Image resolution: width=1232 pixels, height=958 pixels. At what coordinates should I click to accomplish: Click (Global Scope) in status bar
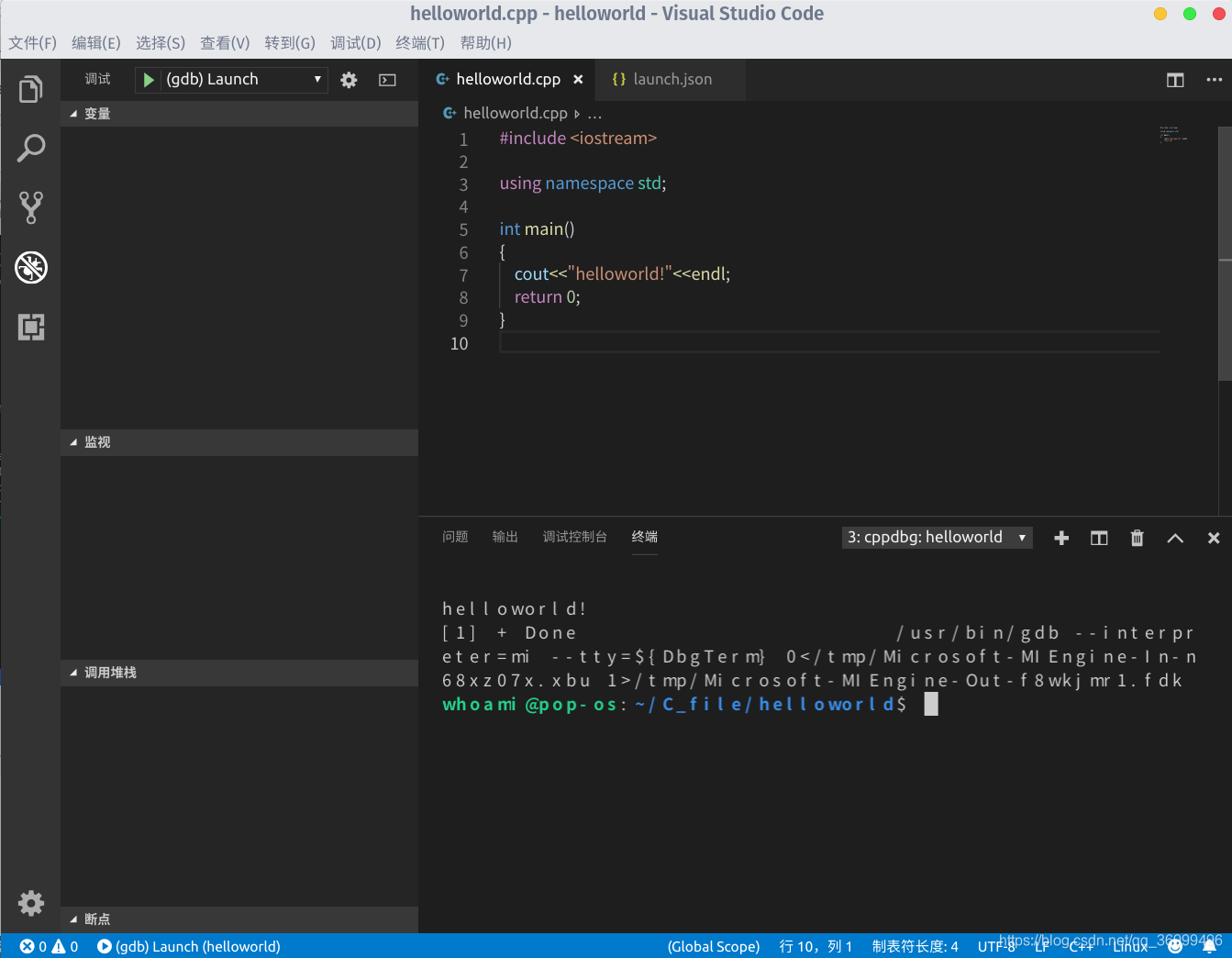coord(714,946)
